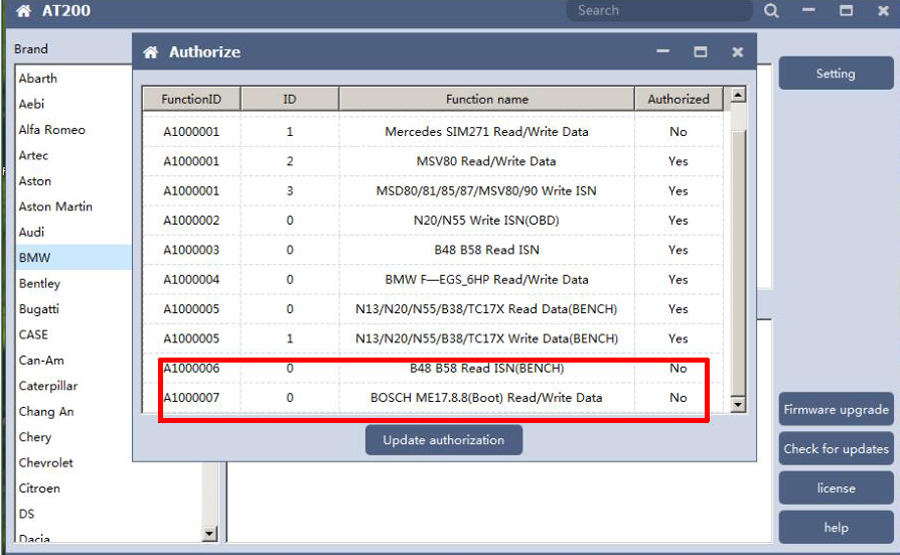Image resolution: width=900 pixels, height=555 pixels.
Task: Open the help button
Action: [836, 527]
